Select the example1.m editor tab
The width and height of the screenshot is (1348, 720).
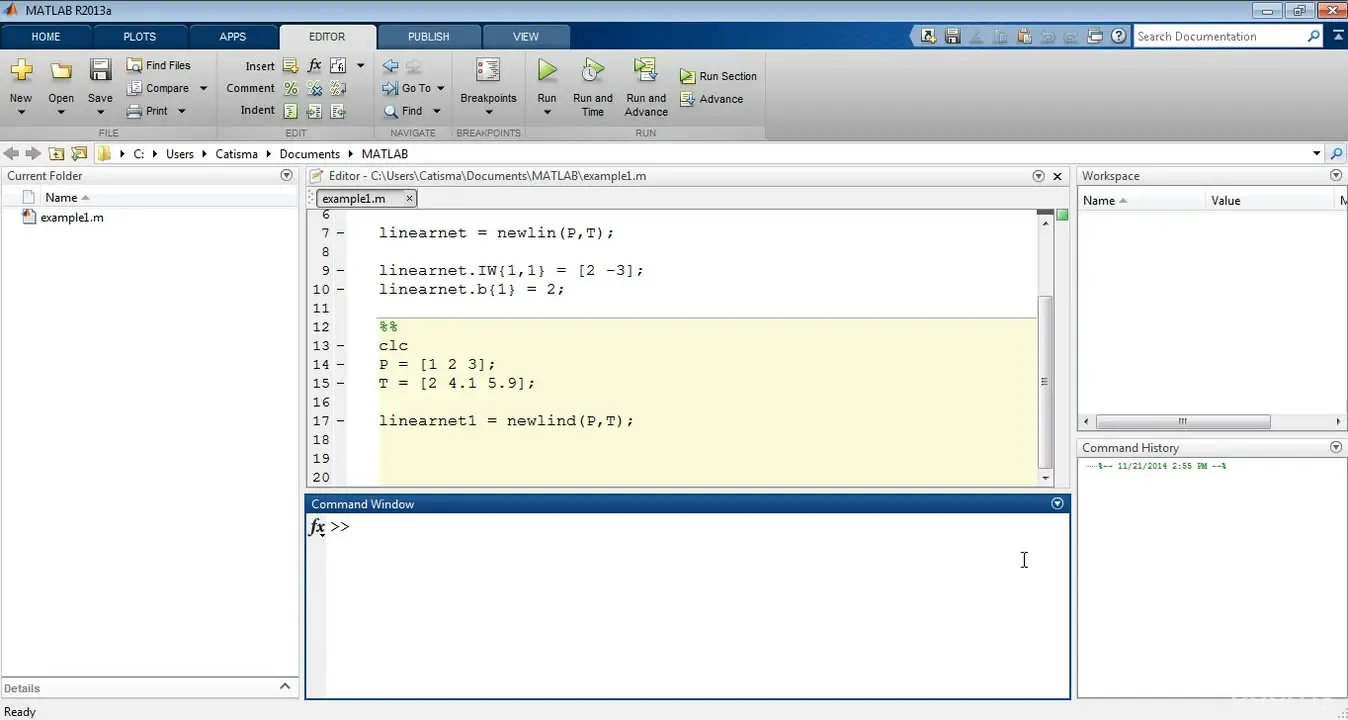click(x=354, y=199)
